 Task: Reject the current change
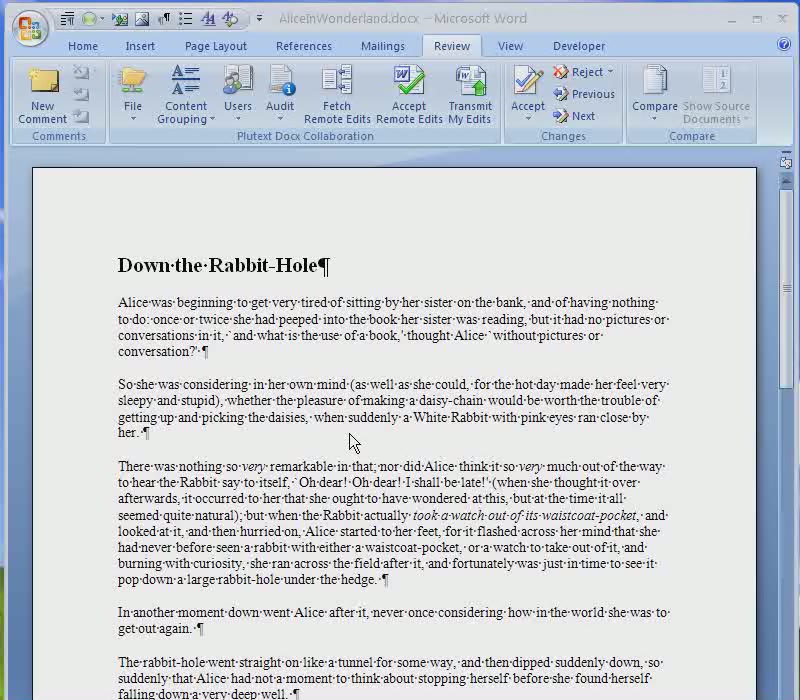[x=578, y=72]
